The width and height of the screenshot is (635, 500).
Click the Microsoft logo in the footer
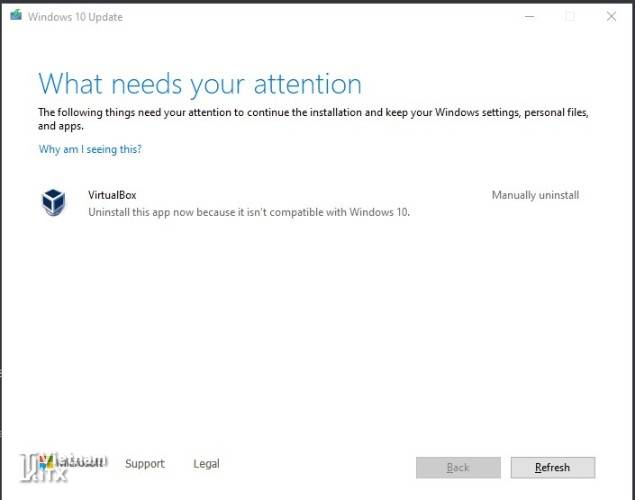tap(44, 464)
